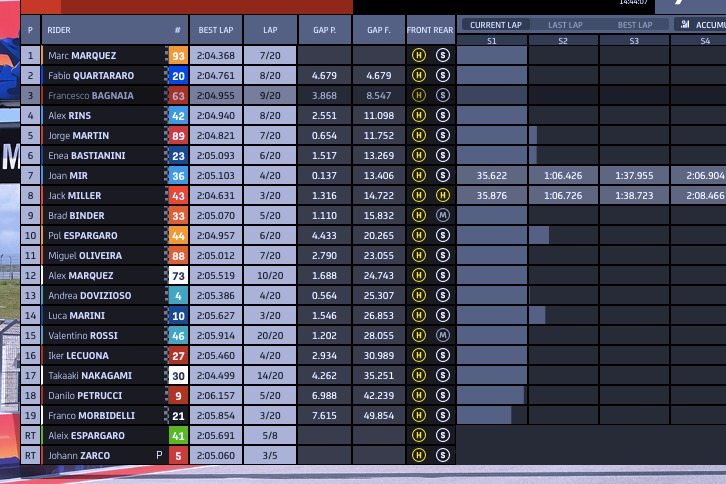This screenshot has height=484, width=726.
Task: Select Valentino ROSSI rider name
Action: click(x=83, y=335)
